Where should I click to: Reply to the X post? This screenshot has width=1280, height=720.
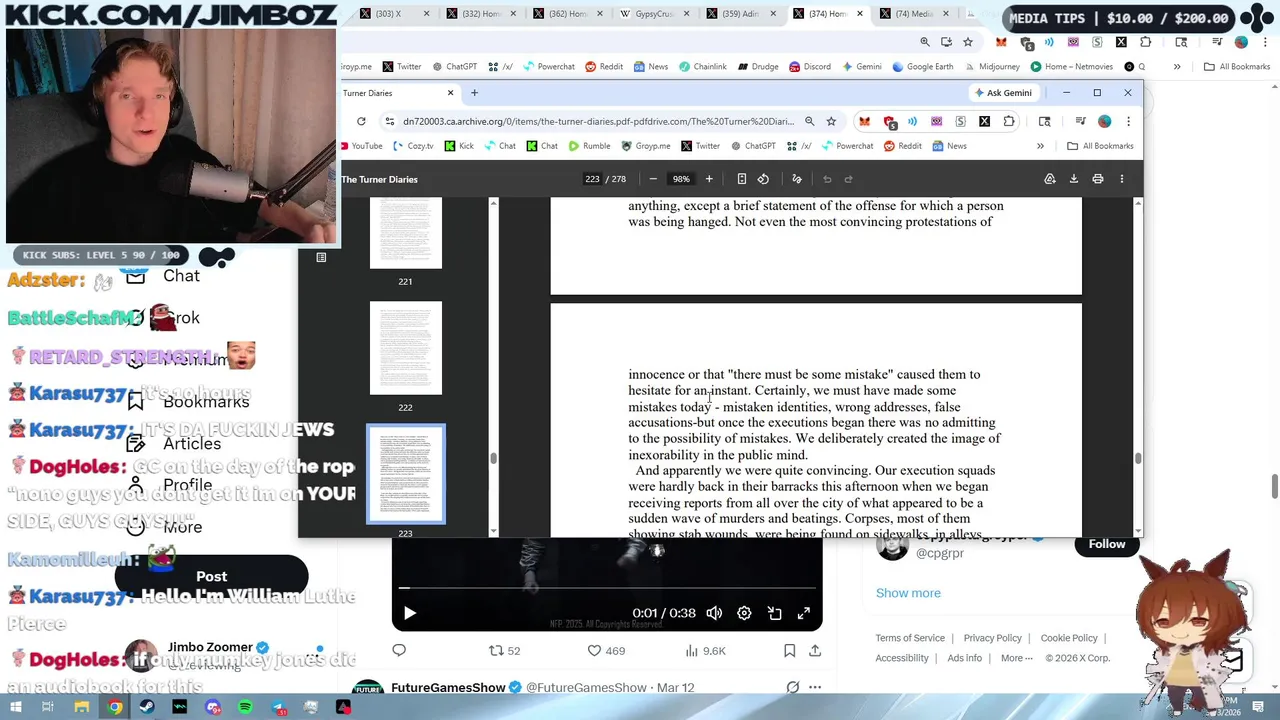[x=399, y=651]
